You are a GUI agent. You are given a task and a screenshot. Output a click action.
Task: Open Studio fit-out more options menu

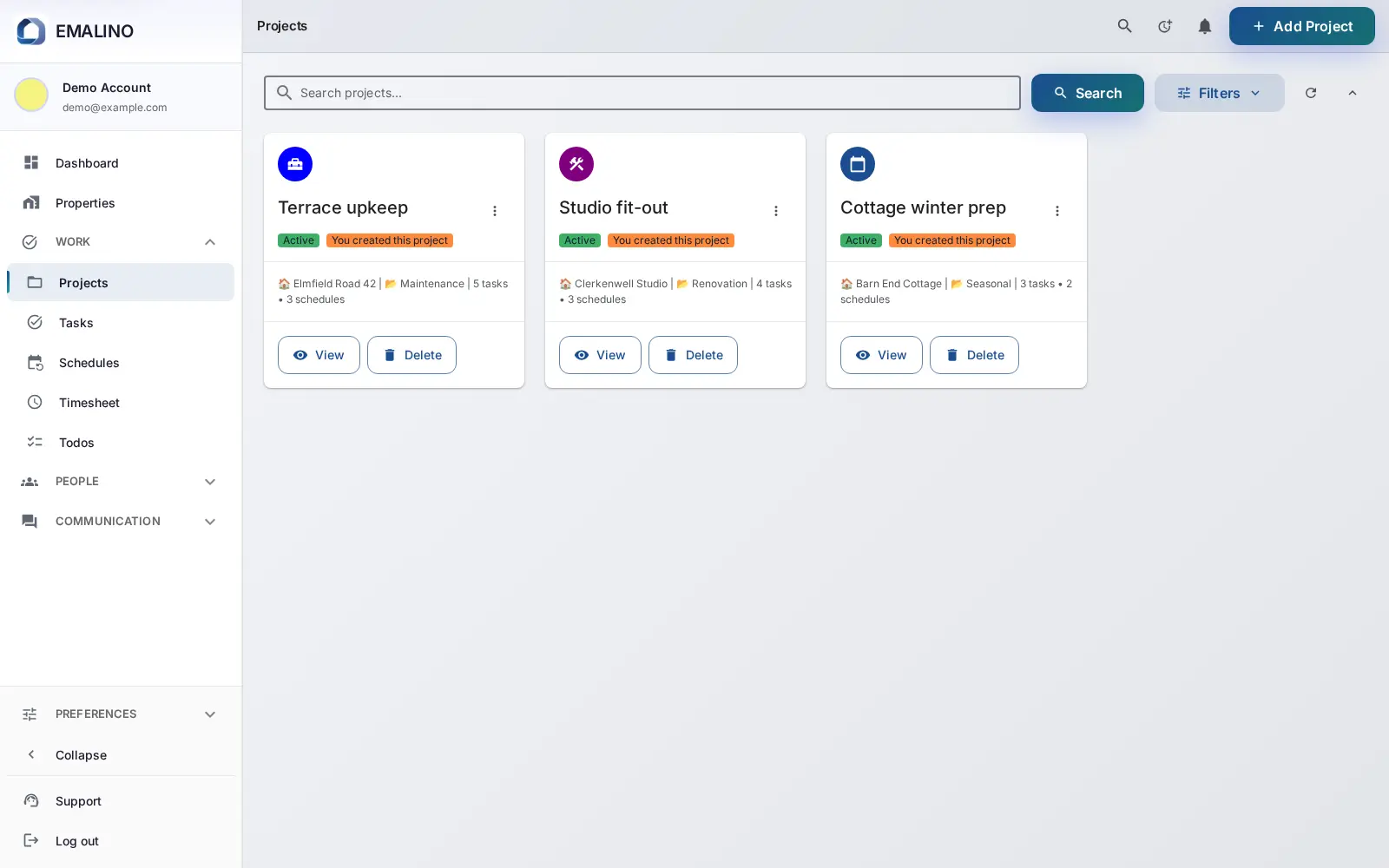776,211
